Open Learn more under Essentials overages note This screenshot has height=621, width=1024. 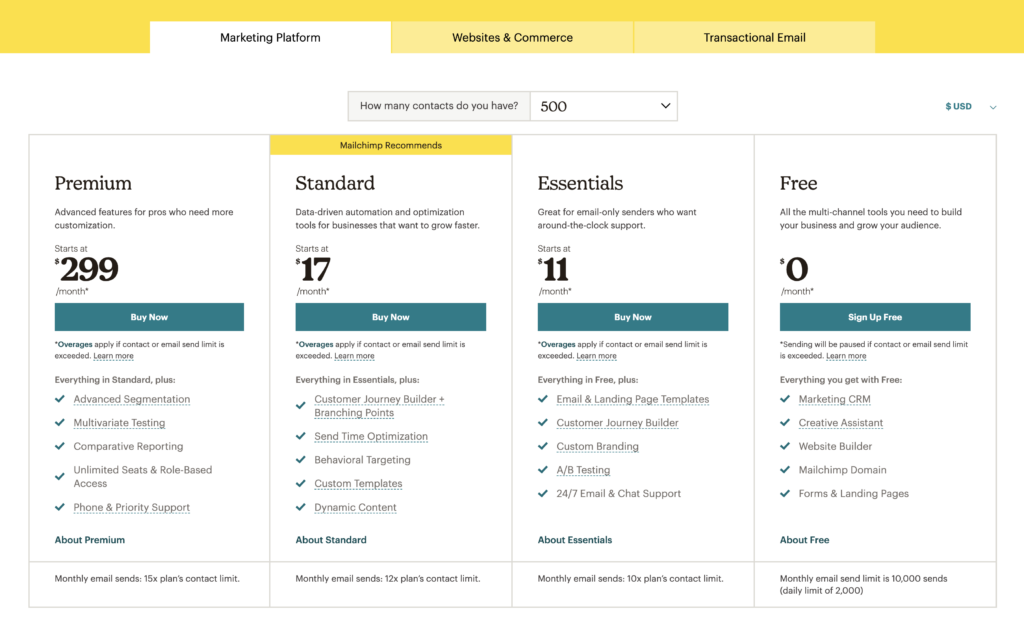596,356
